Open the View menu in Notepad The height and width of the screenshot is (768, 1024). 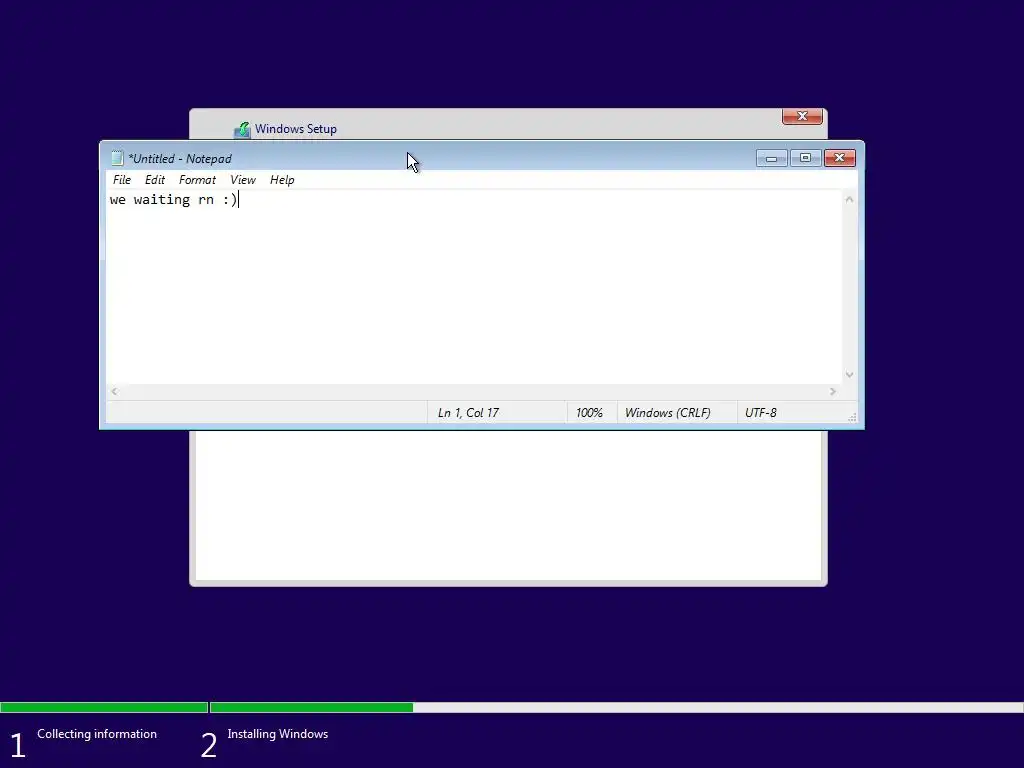pyautogui.click(x=242, y=180)
